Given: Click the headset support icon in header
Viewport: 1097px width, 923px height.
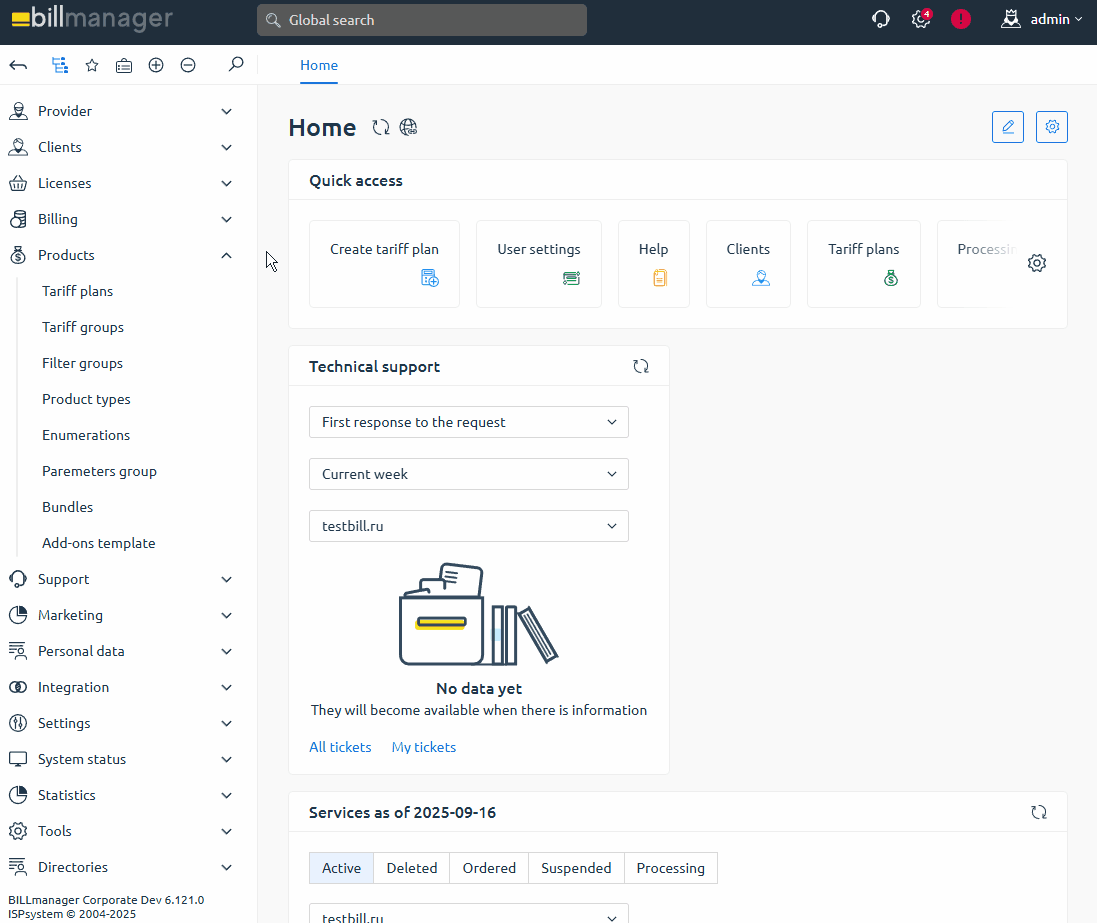Looking at the screenshot, I should [881, 19].
